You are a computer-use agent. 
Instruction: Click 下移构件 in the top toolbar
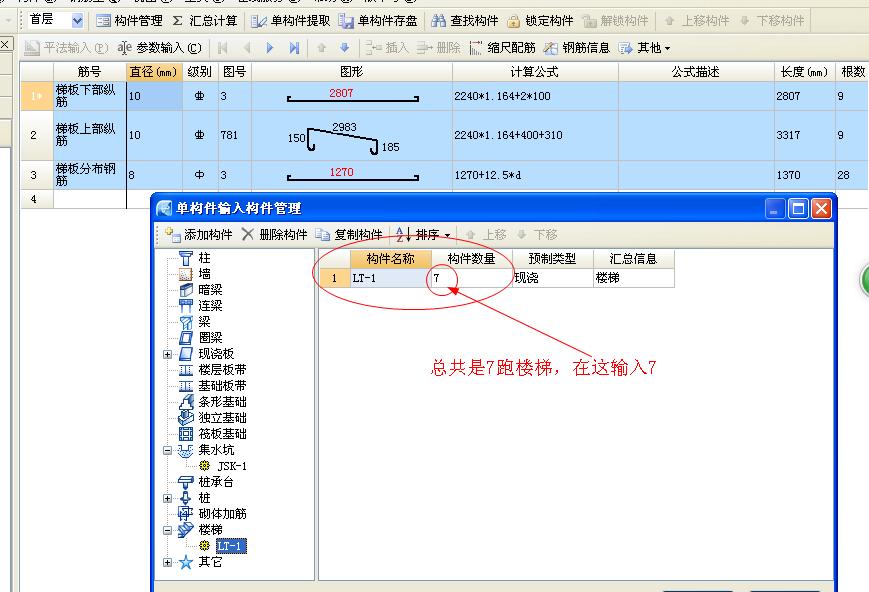click(771, 21)
